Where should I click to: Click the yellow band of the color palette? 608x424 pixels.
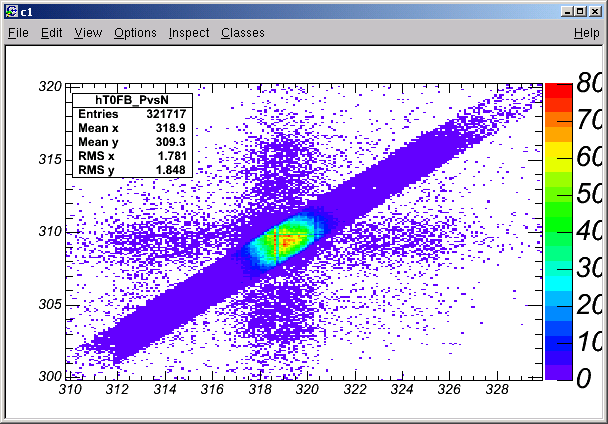coord(558,150)
